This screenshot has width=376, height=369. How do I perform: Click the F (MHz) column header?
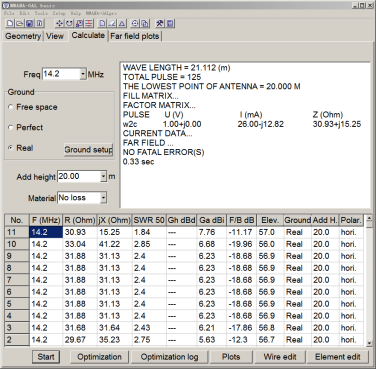46,220
